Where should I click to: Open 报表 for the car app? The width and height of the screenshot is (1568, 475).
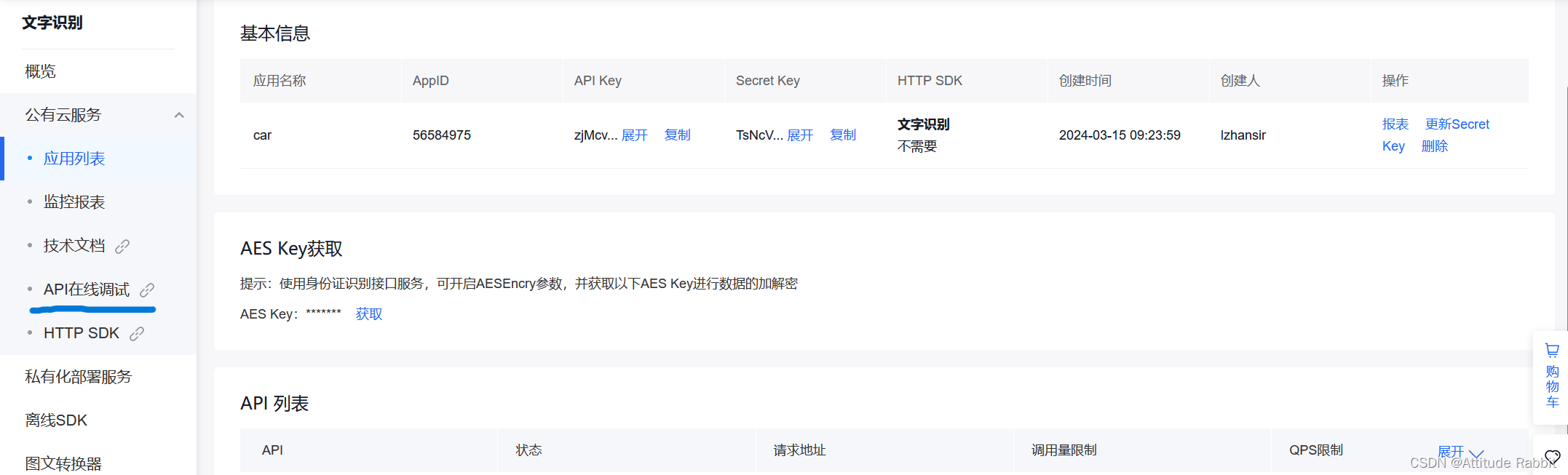[1395, 124]
